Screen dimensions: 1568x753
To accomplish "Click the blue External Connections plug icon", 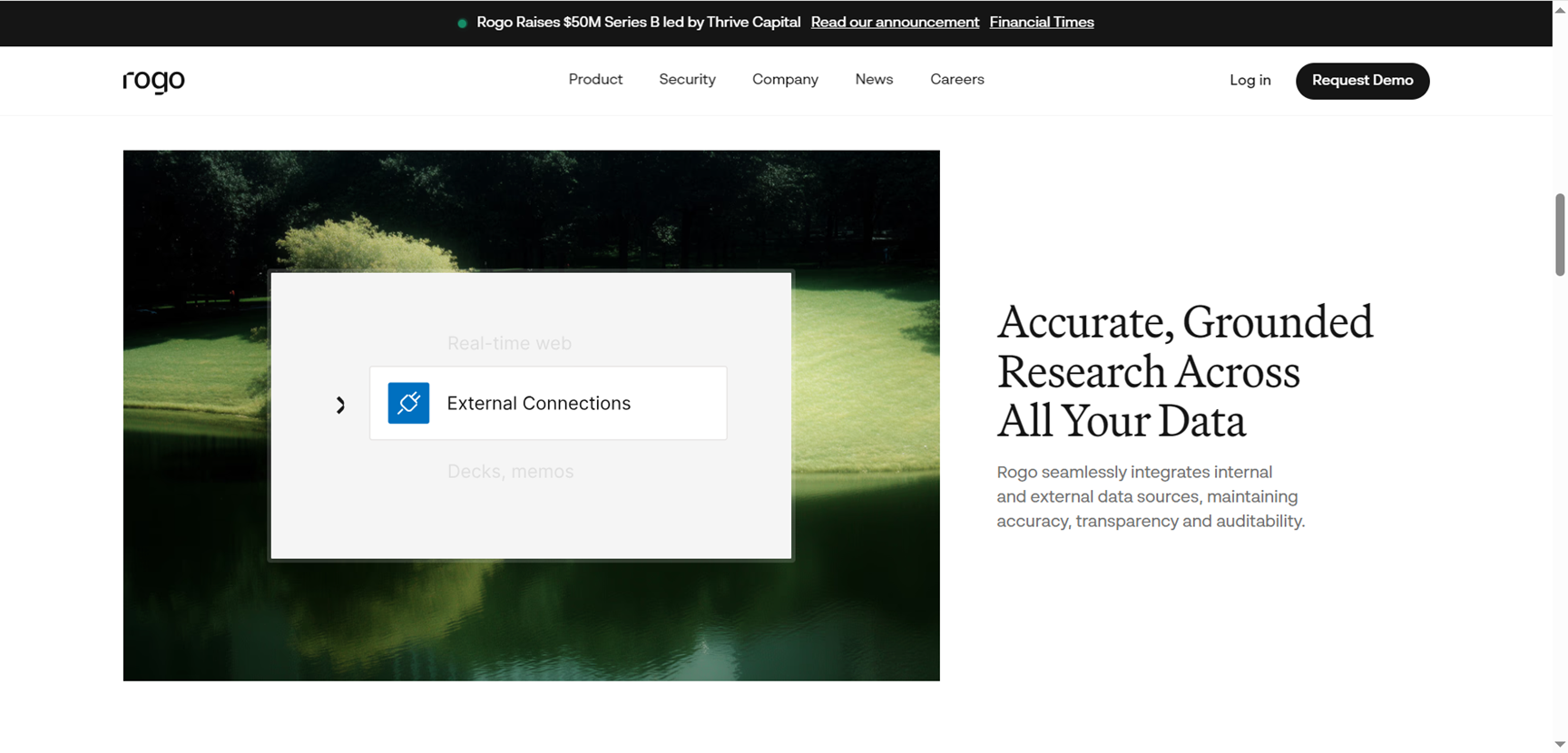I will (x=408, y=403).
